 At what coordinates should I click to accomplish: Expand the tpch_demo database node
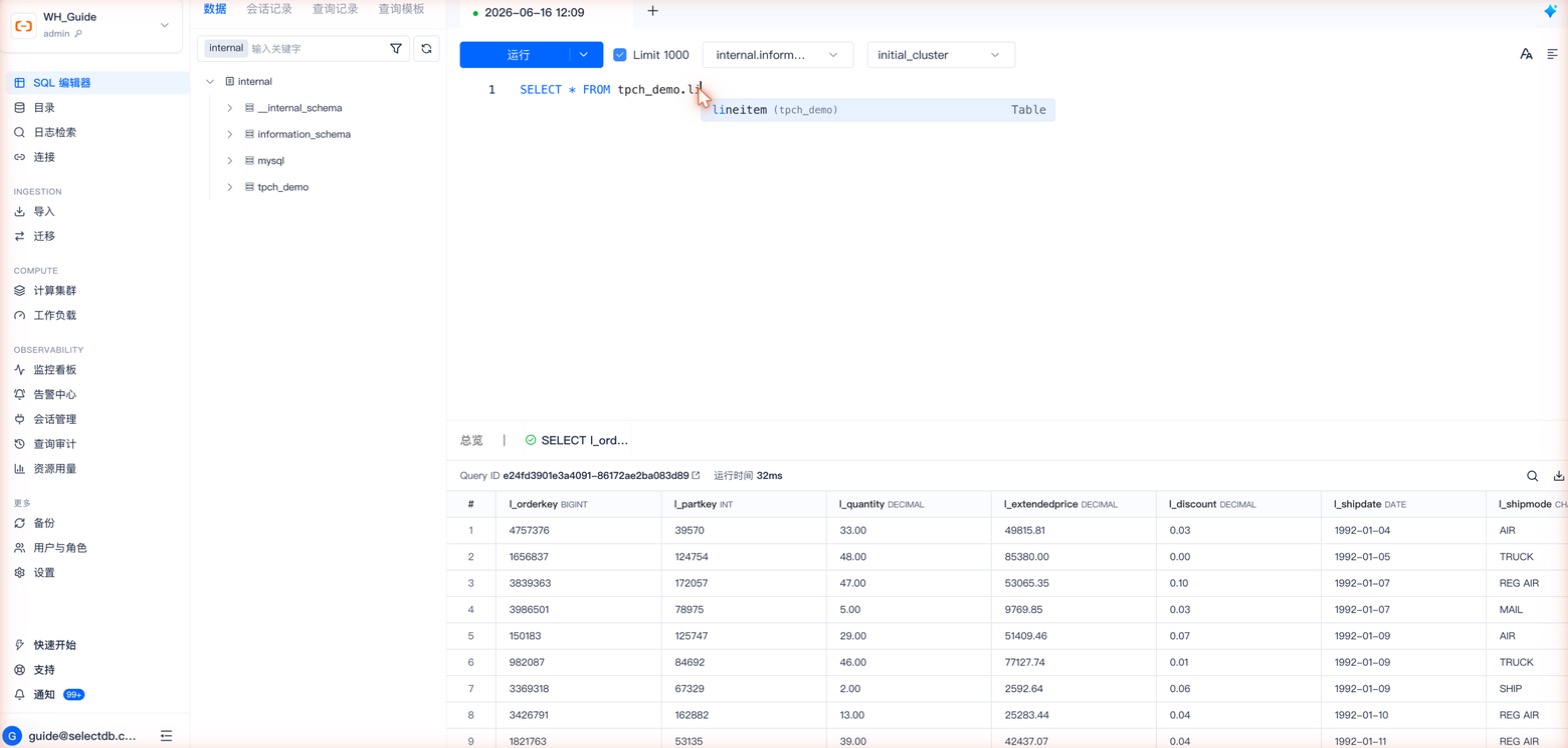229,187
